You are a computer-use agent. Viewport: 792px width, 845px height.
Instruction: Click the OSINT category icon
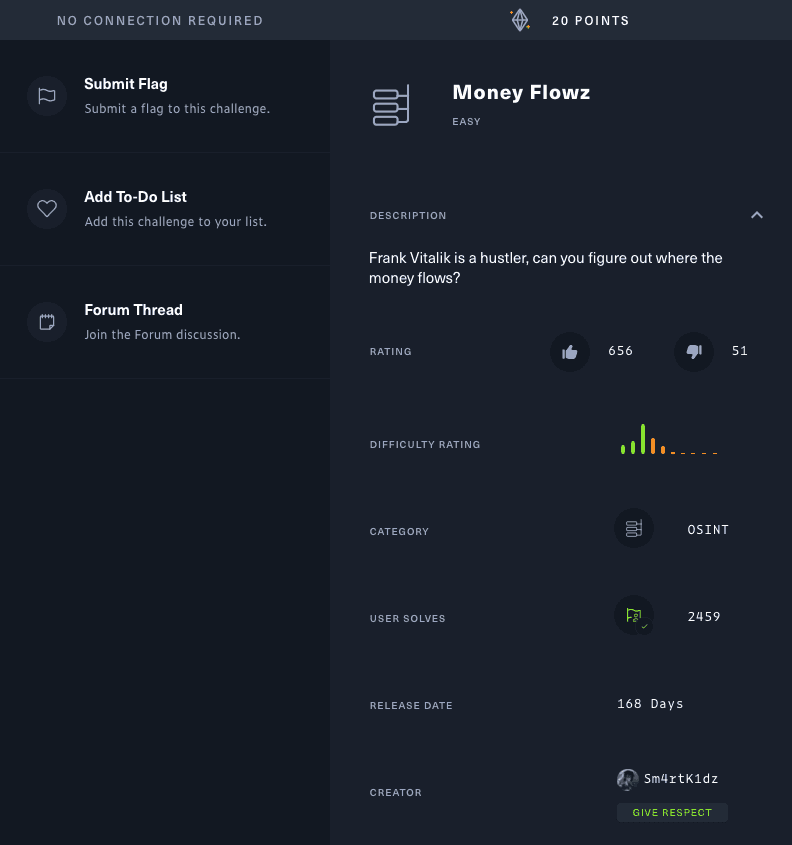(634, 528)
